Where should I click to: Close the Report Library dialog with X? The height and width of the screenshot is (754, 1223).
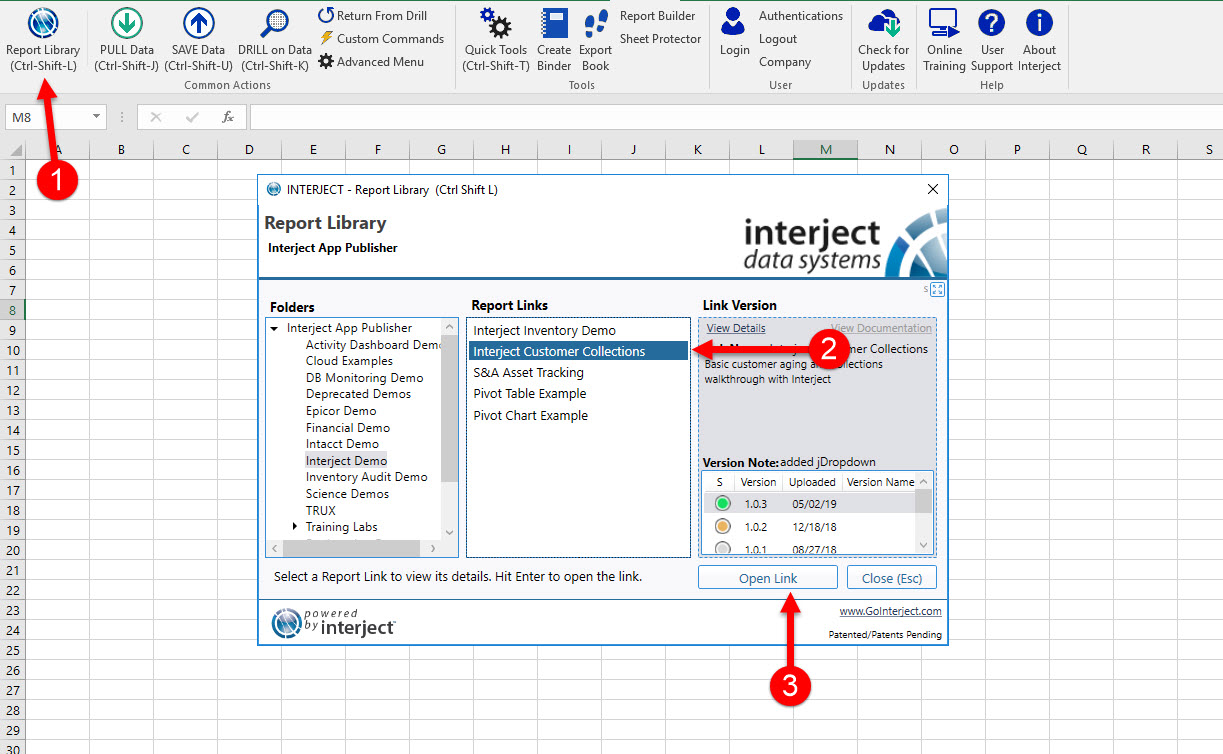[933, 189]
